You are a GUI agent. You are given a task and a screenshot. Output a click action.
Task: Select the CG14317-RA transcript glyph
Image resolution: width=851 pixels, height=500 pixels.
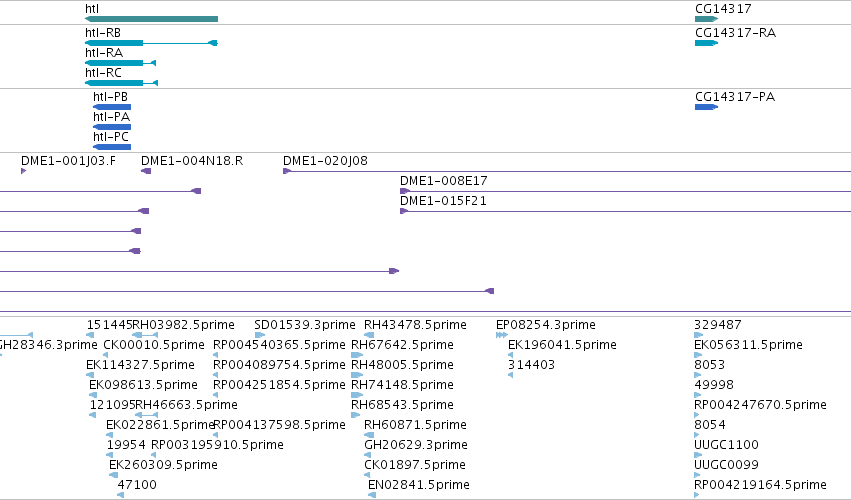[x=707, y=43]
